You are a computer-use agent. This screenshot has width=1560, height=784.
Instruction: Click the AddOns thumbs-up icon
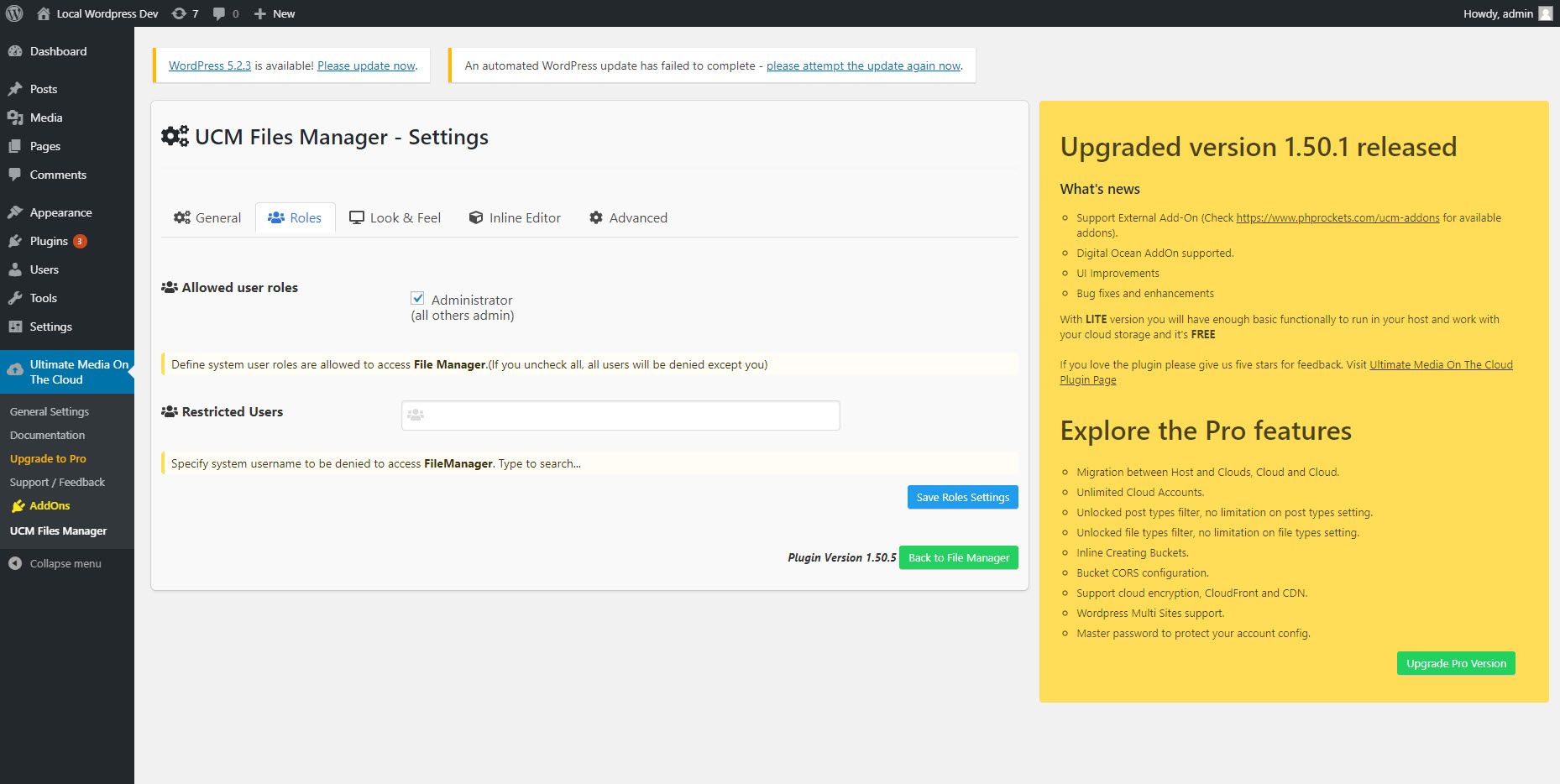pyautogui.click(x=18, y=506)
